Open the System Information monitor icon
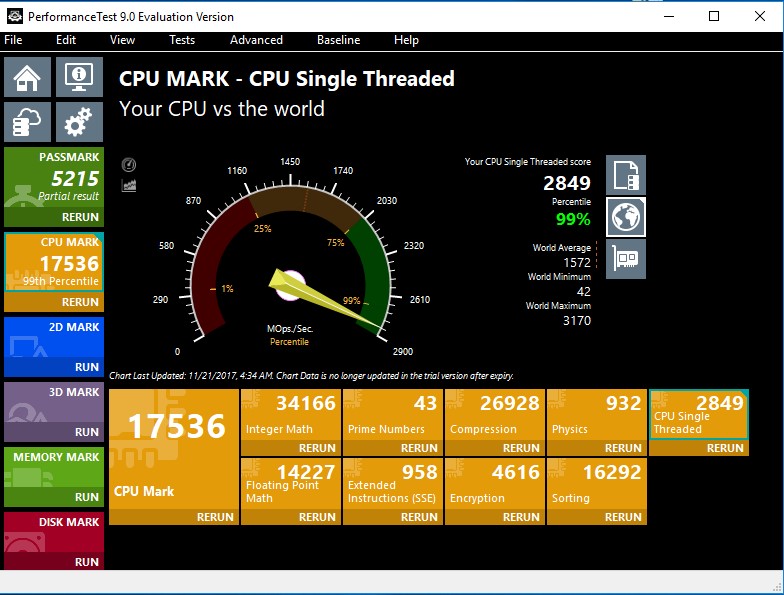Image resolution: width=784 pixels, height=595 pixels. (x=78, y=78)
